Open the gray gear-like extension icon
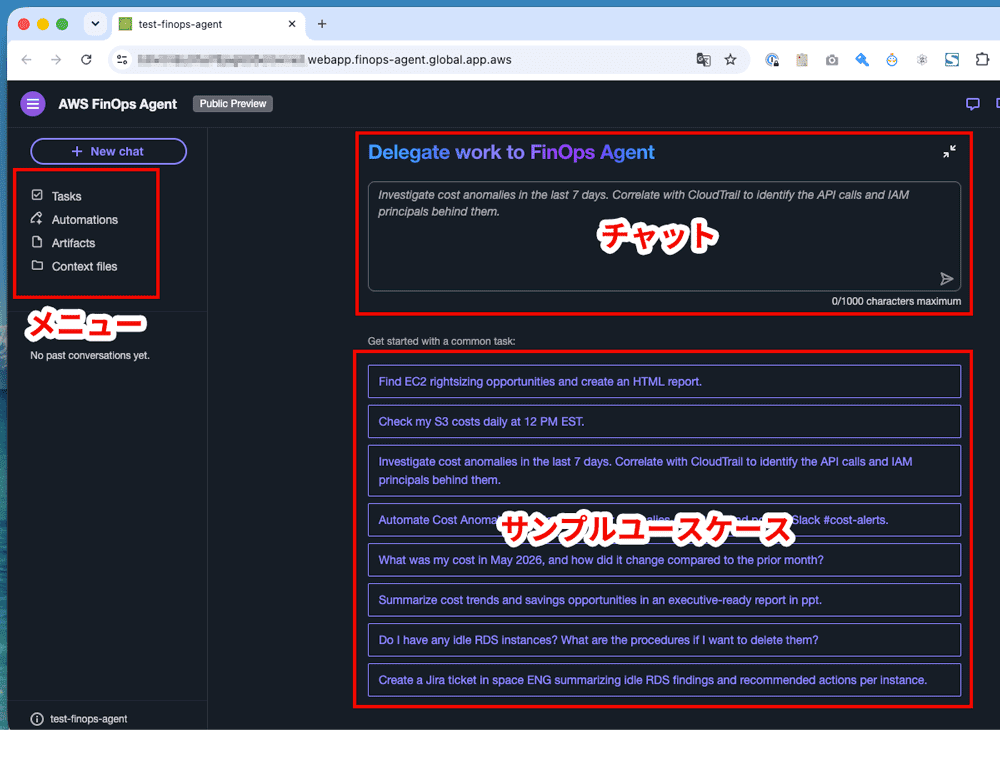This screenshot has width=1000, height=757. 922,60
